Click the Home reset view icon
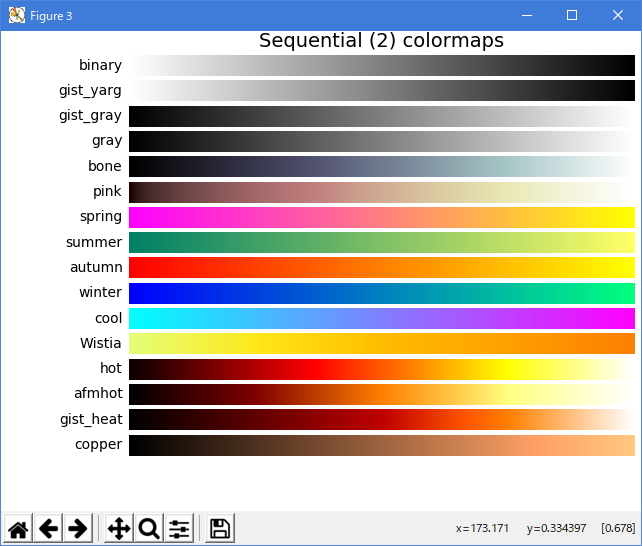 pos(18,528)
